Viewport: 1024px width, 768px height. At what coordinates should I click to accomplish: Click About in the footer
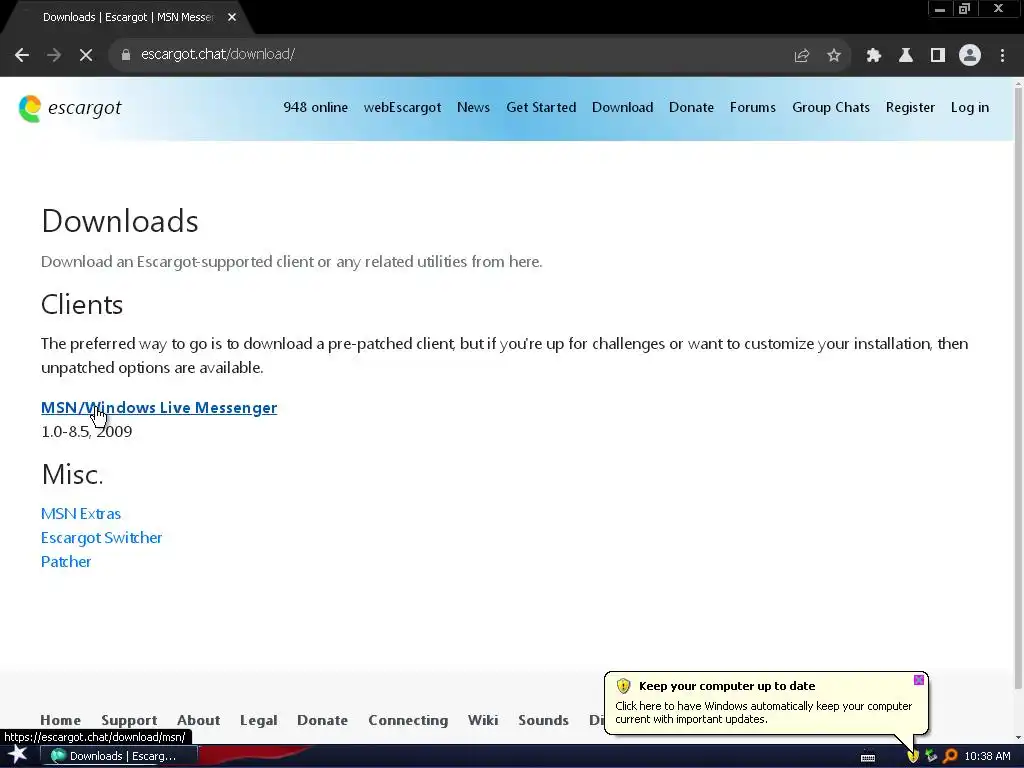tap(198, 720)
